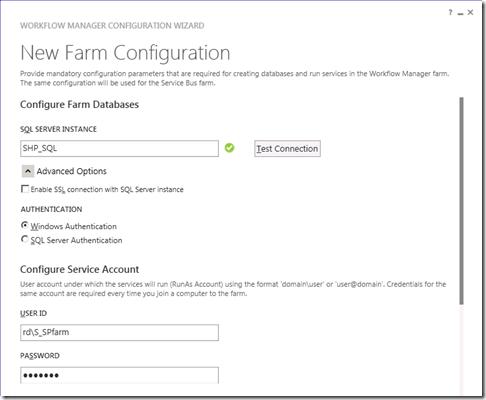The width and height of the screenshot is (486, 400).
Task: Click the vertical scrollbar thumb
Action: coord(461,201)
